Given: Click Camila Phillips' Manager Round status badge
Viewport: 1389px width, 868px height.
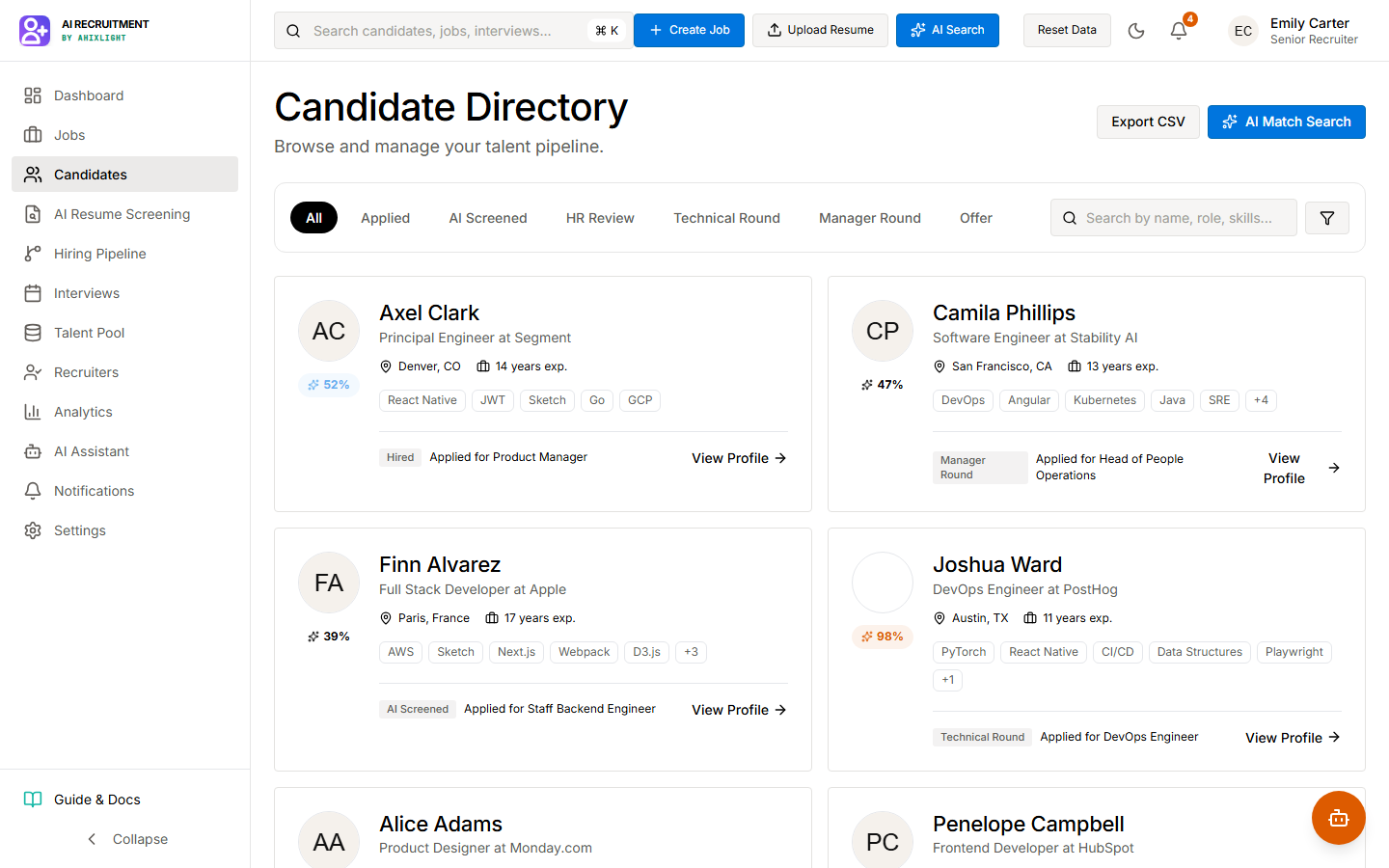Looking at the screenshot, I should tap(980, 468).
